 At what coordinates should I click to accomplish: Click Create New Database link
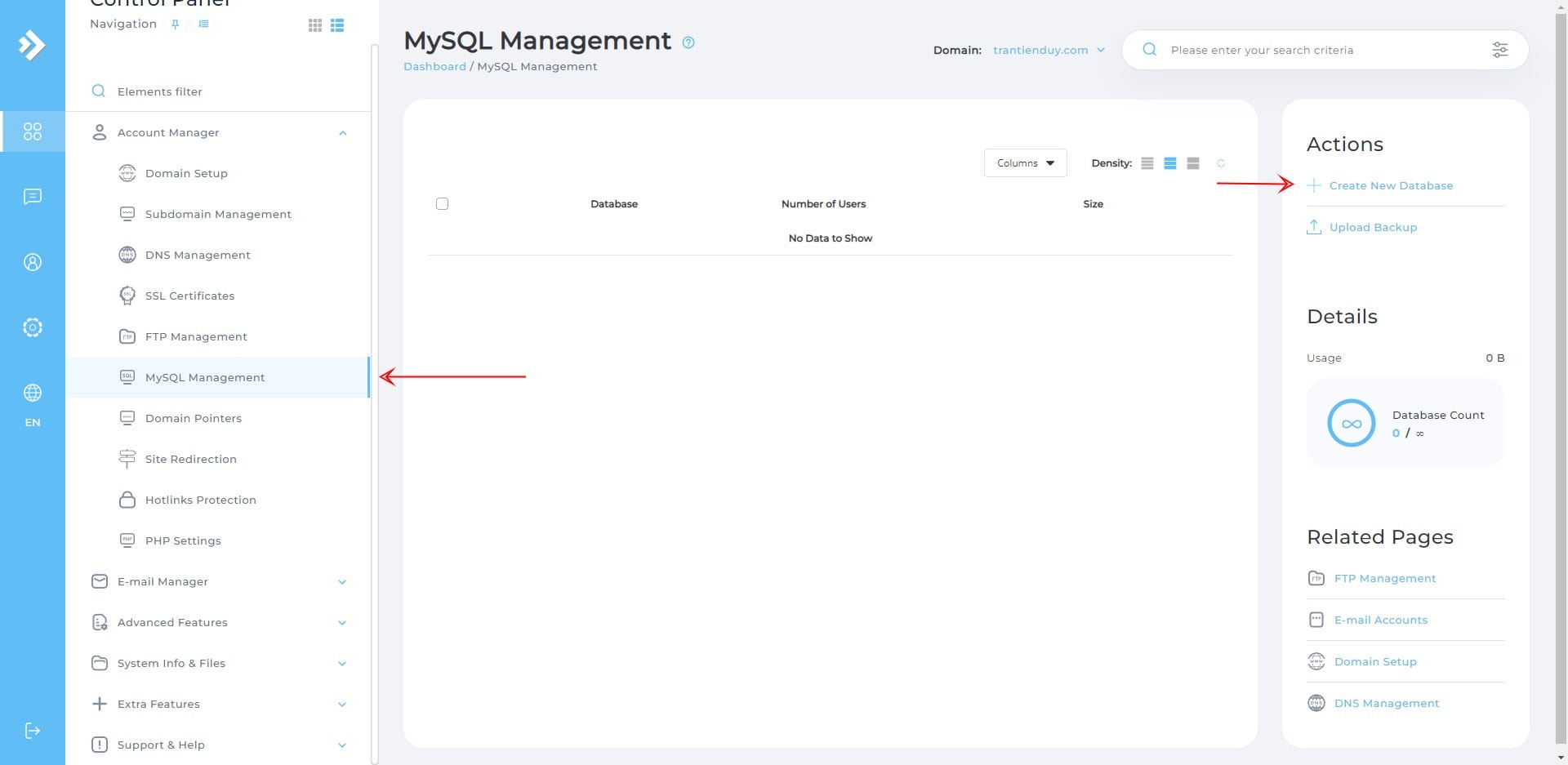click(1391, 186)
